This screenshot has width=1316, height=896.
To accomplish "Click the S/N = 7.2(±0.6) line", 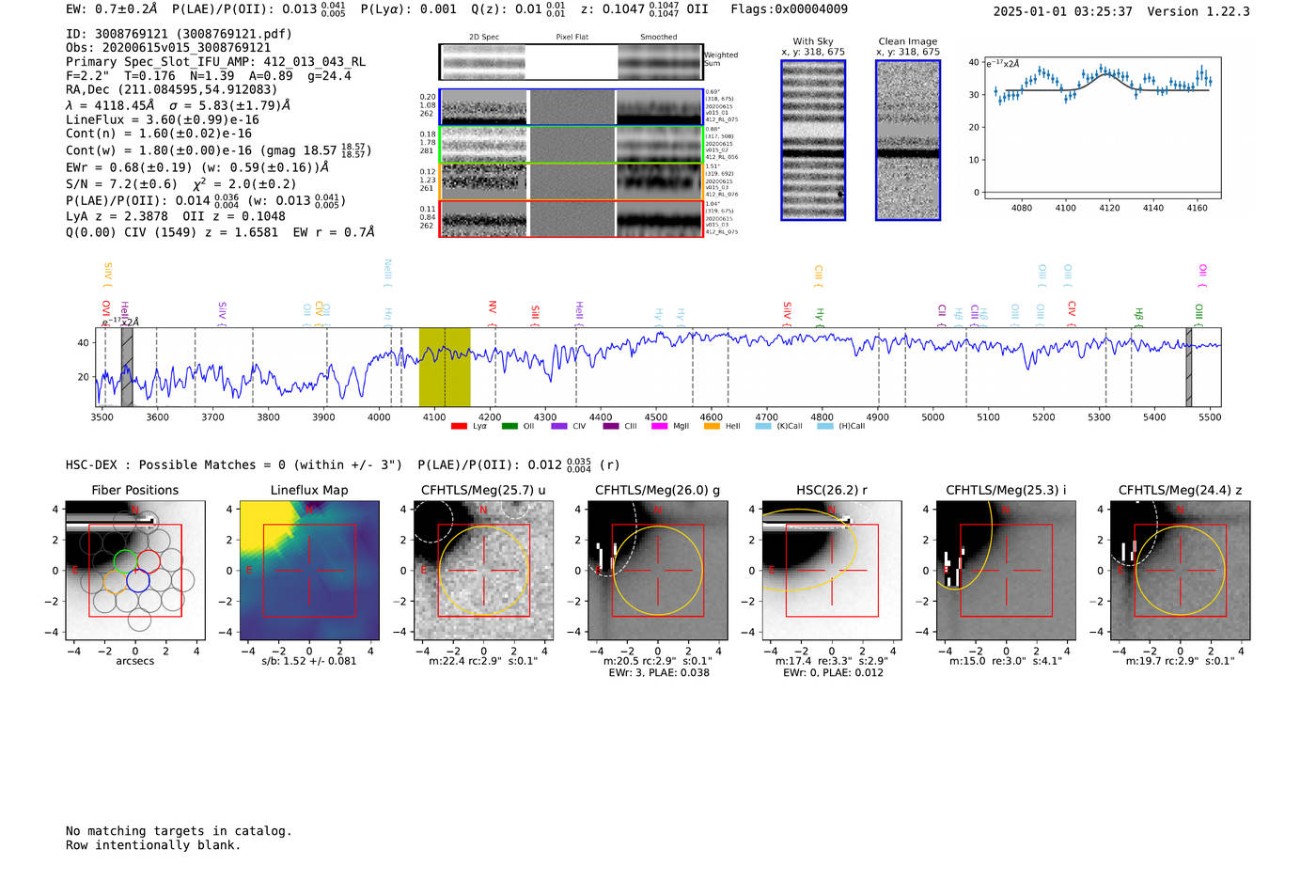I will (181, 184).
